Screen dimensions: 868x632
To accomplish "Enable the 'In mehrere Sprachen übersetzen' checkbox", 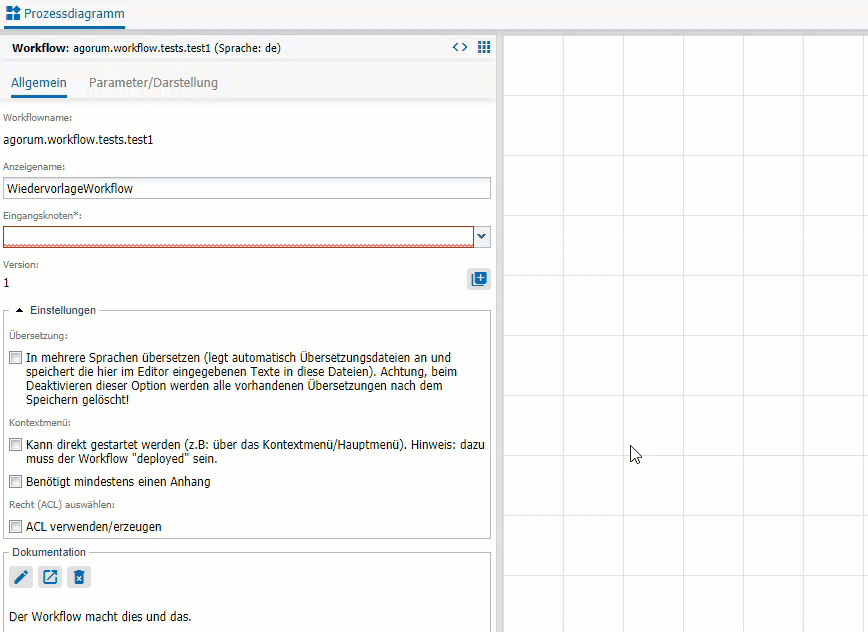I will tap(16, 358).
